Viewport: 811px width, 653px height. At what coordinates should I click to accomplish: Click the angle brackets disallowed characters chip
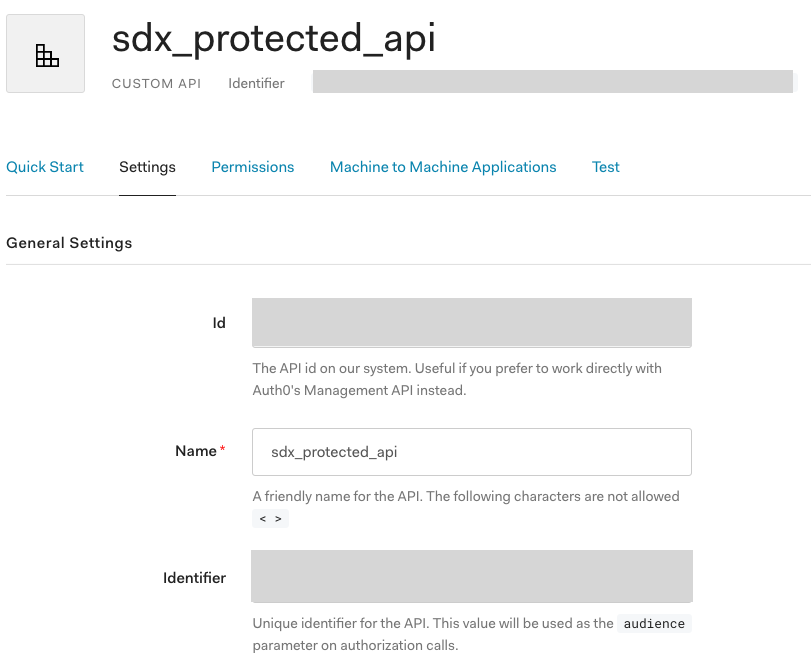point(271,519)
